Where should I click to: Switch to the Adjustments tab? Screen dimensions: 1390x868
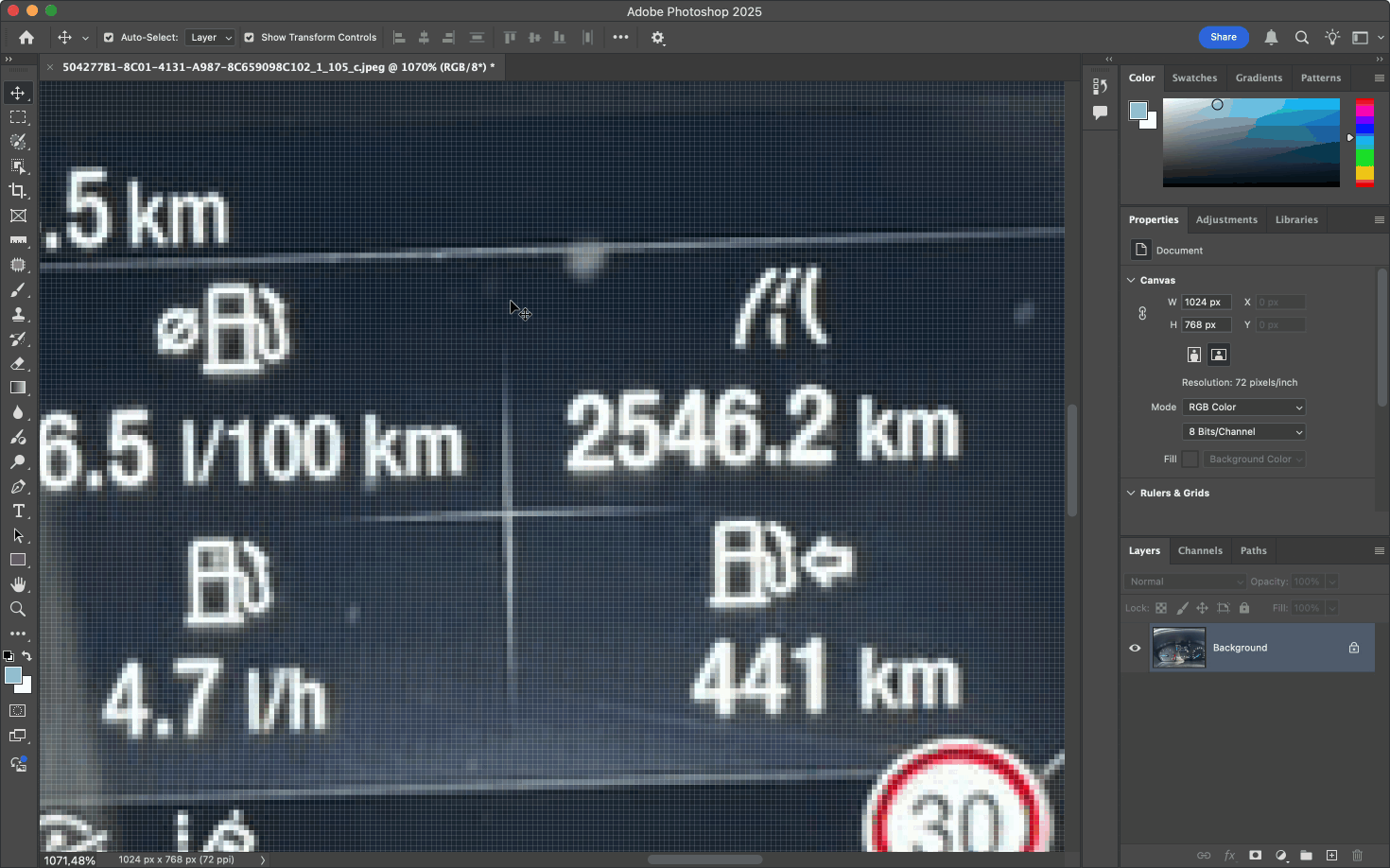point(1226,219)
